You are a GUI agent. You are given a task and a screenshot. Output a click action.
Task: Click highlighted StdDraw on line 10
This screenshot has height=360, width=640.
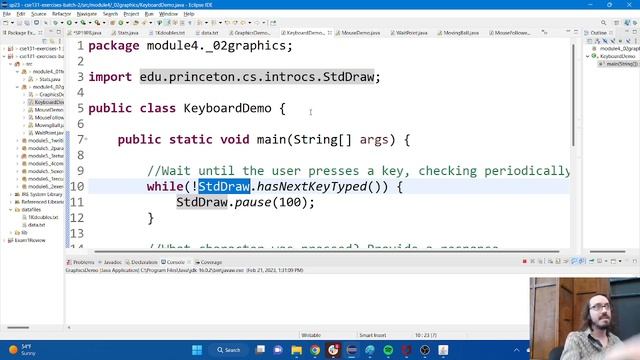(x=224, y=187)
